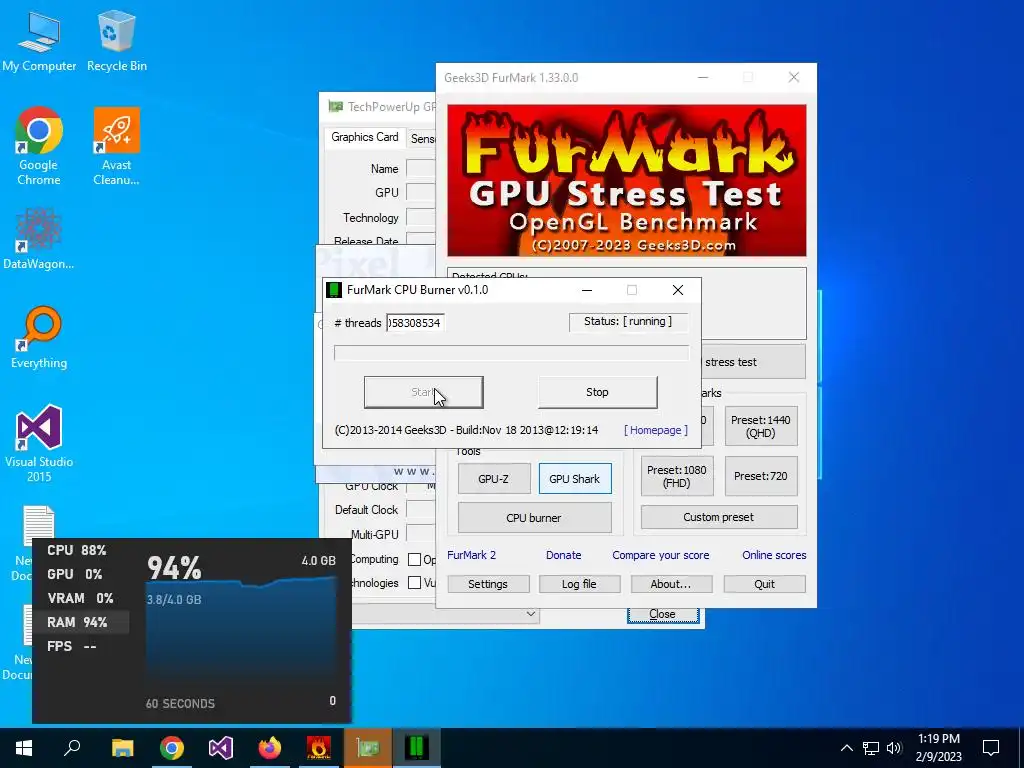The image size is (1024, 768).
Task: Open File Explorer from the taskbar
Action: [122, 748]
